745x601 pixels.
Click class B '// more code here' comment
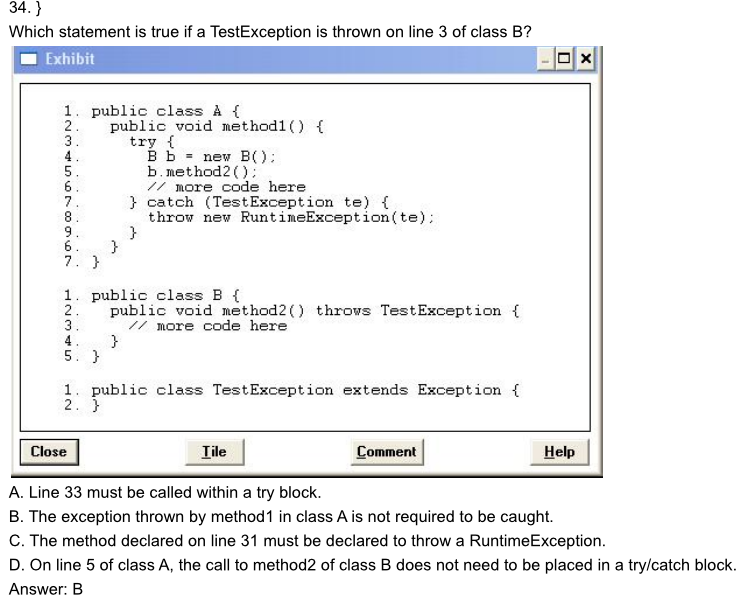[208, 326]
